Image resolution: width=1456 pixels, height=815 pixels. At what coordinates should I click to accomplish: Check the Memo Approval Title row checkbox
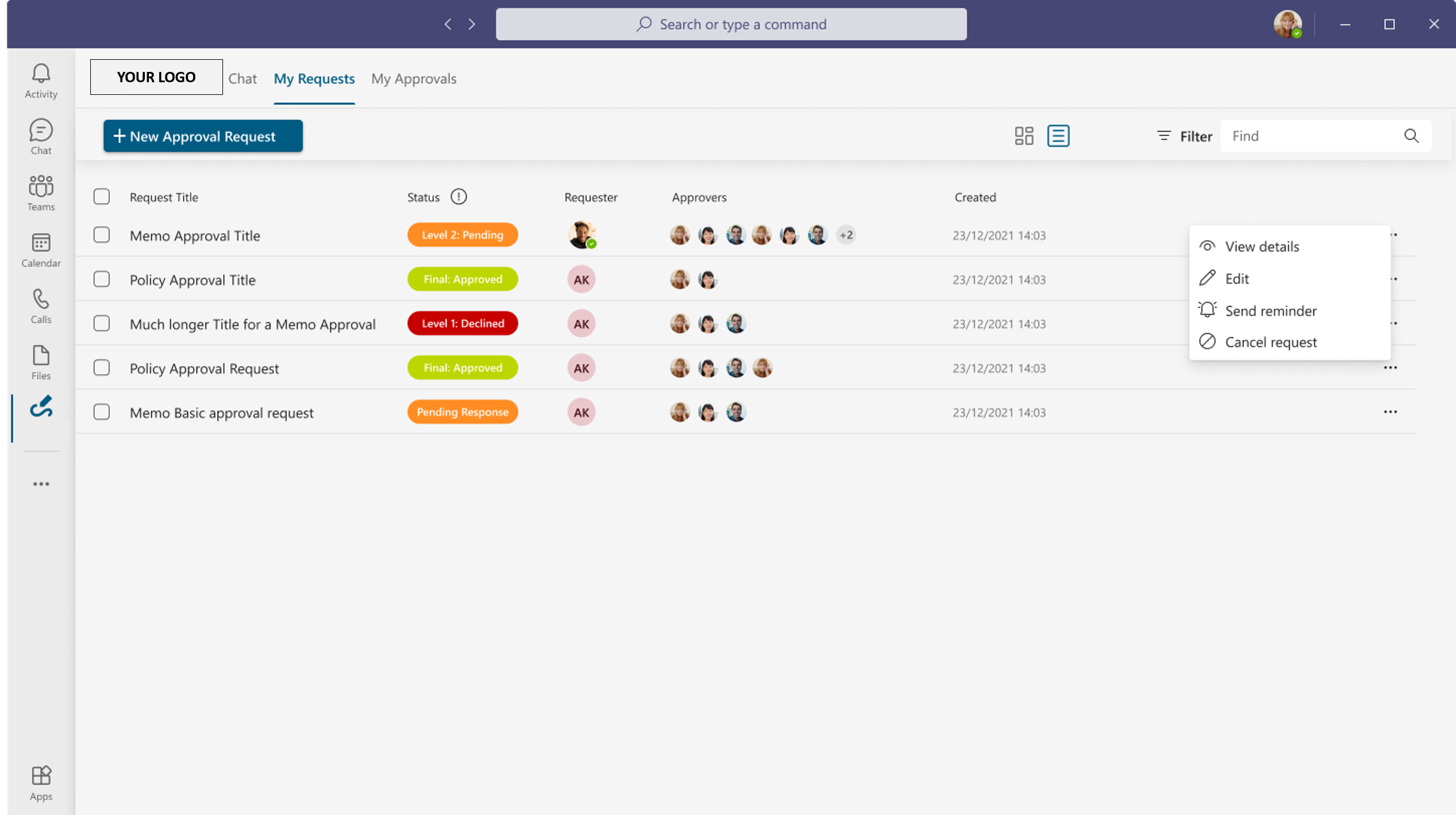(101, 235)
